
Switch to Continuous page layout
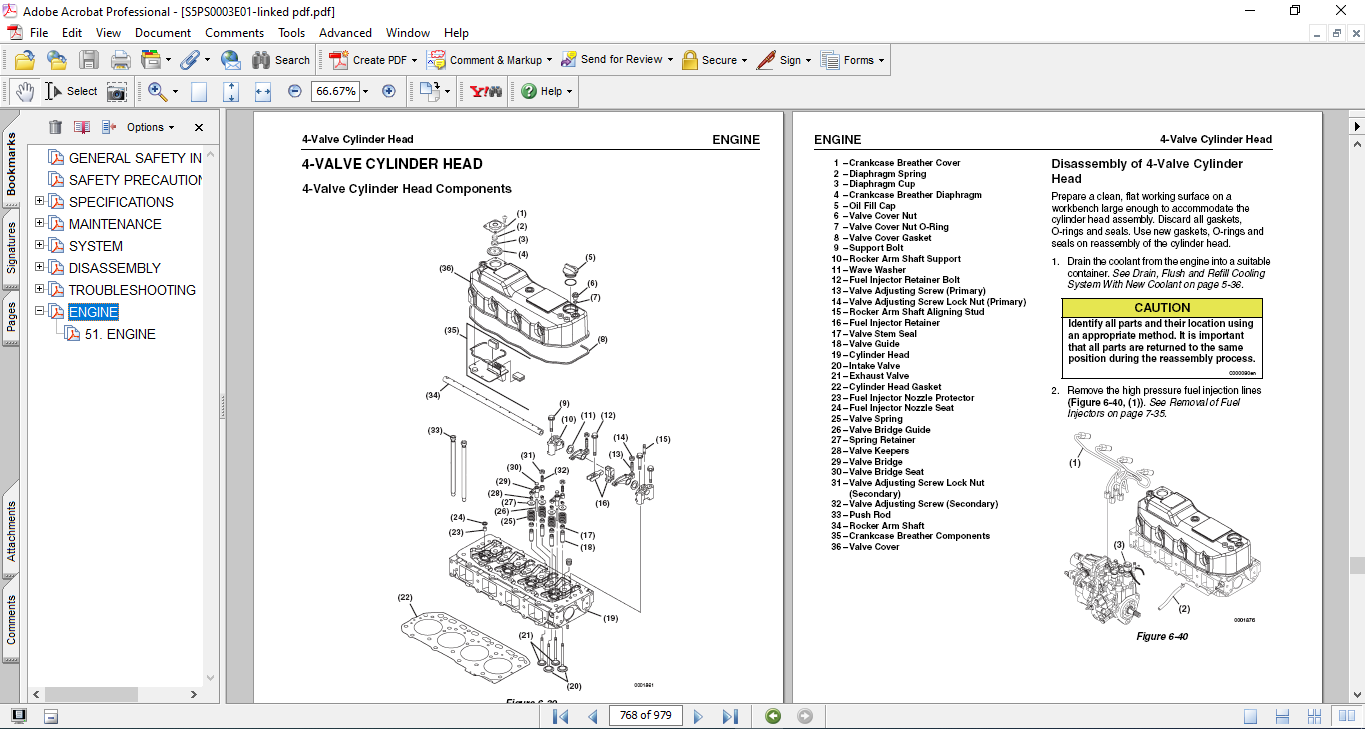[x=1280, y=716]
